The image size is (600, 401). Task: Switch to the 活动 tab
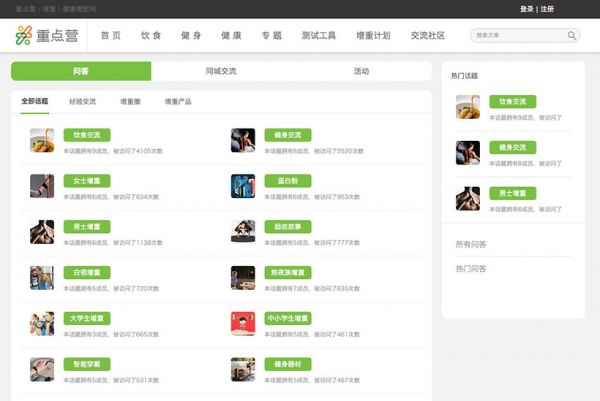coord(361,72)
